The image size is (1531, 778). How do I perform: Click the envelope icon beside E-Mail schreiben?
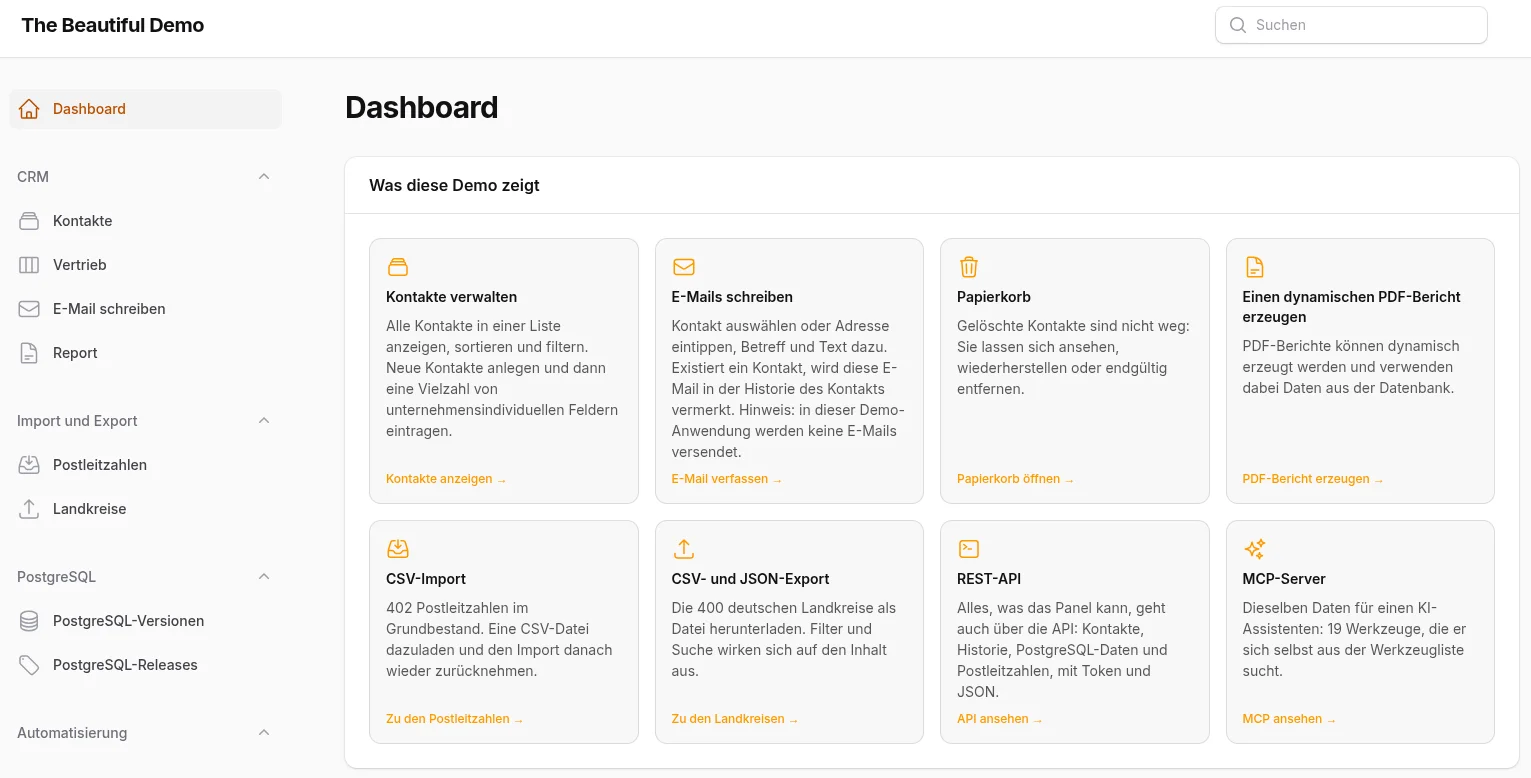coord(29,309)
